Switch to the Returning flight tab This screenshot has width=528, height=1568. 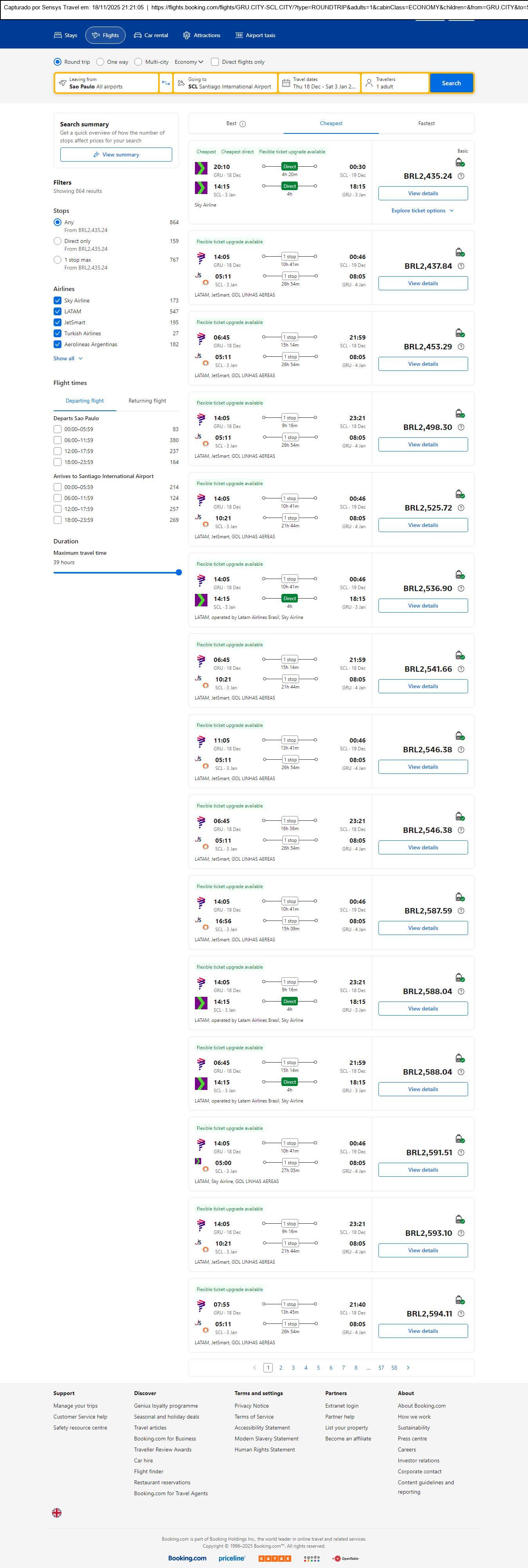[148, 401]
